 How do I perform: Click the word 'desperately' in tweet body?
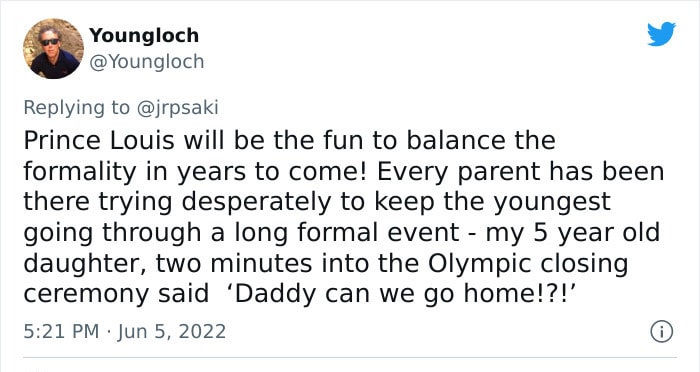(257, 202)
